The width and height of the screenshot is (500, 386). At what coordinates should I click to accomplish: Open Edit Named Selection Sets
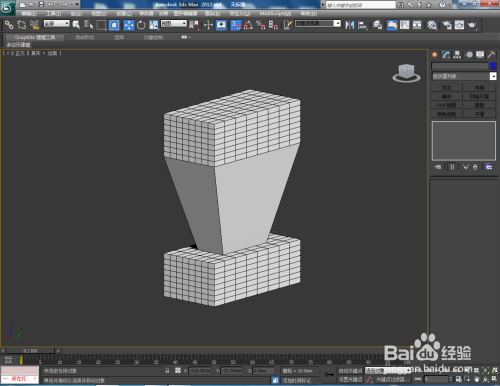[x=288, y=25]
